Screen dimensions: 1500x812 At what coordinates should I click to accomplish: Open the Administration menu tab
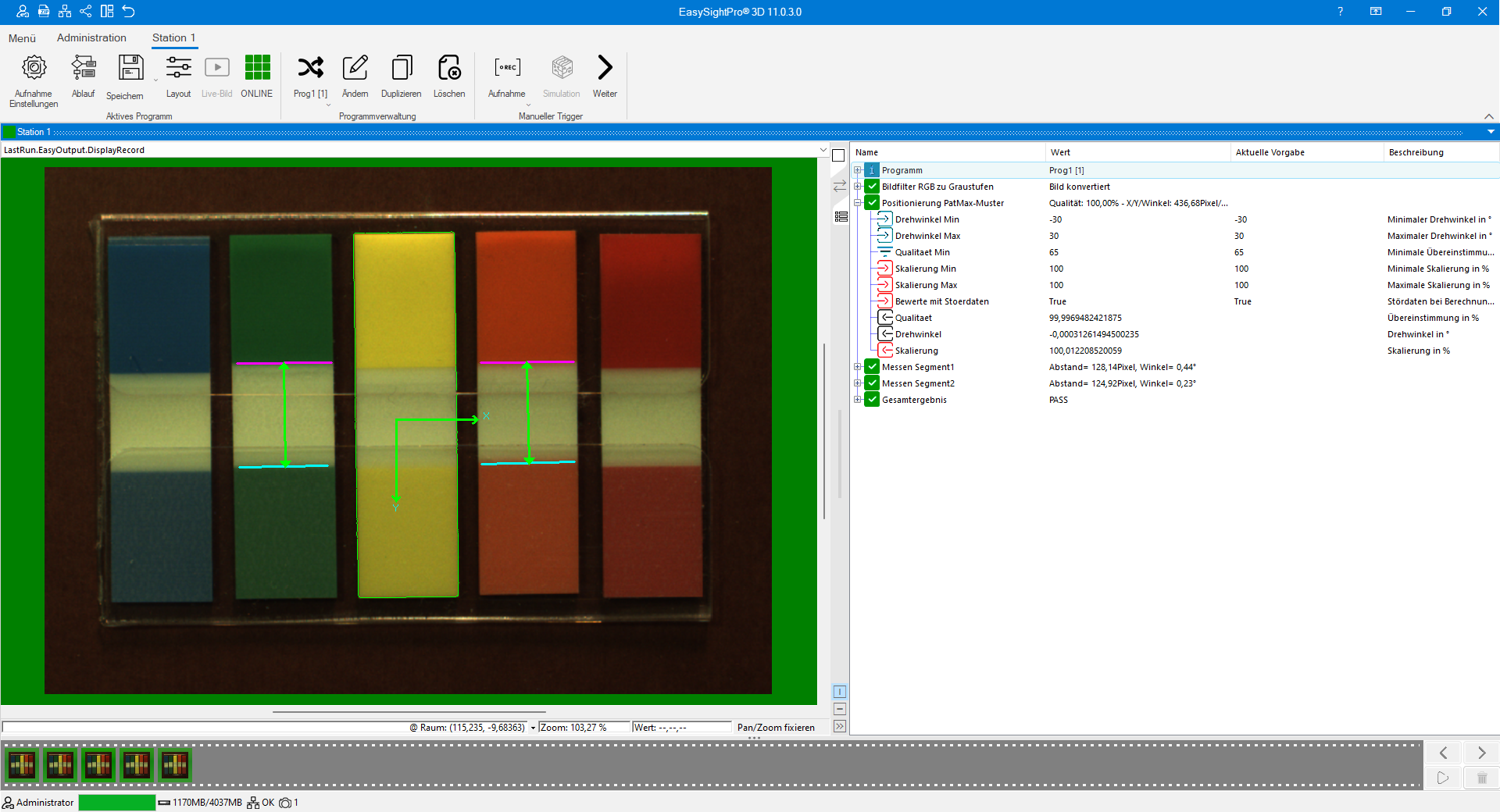point(91,37)
